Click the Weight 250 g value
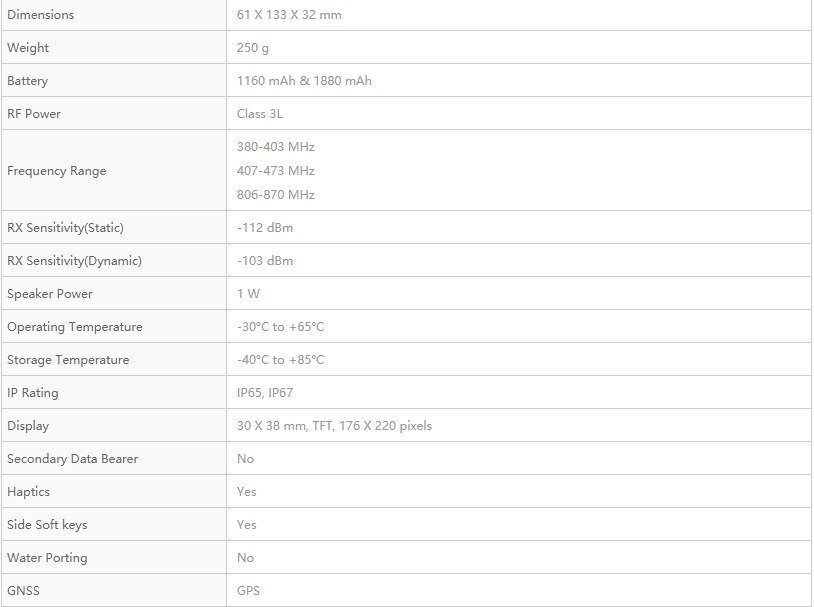This screenshot has width=814, height=607. coord(253,48)
